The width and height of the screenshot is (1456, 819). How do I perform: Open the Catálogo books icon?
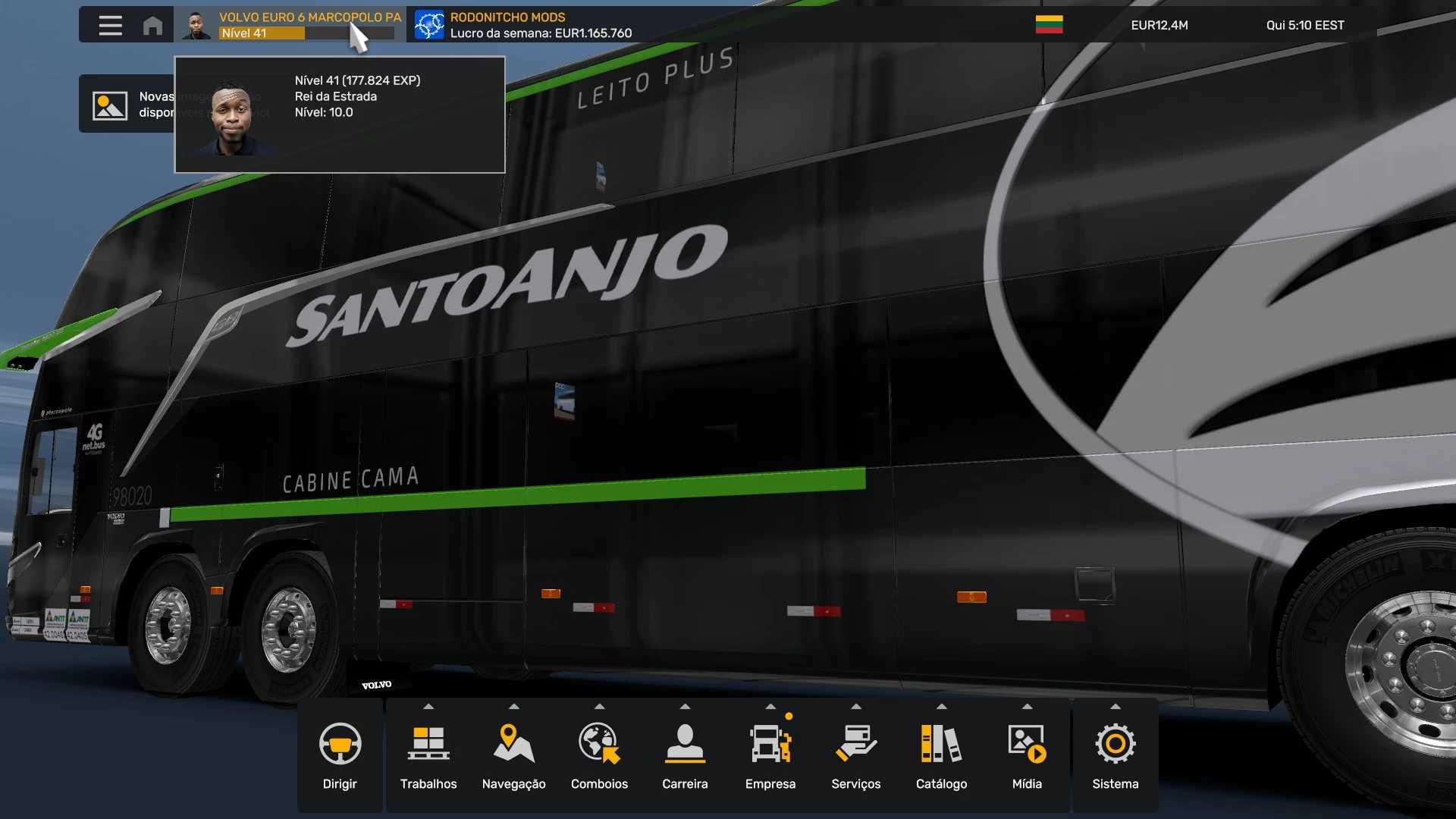tap(941, 743)
